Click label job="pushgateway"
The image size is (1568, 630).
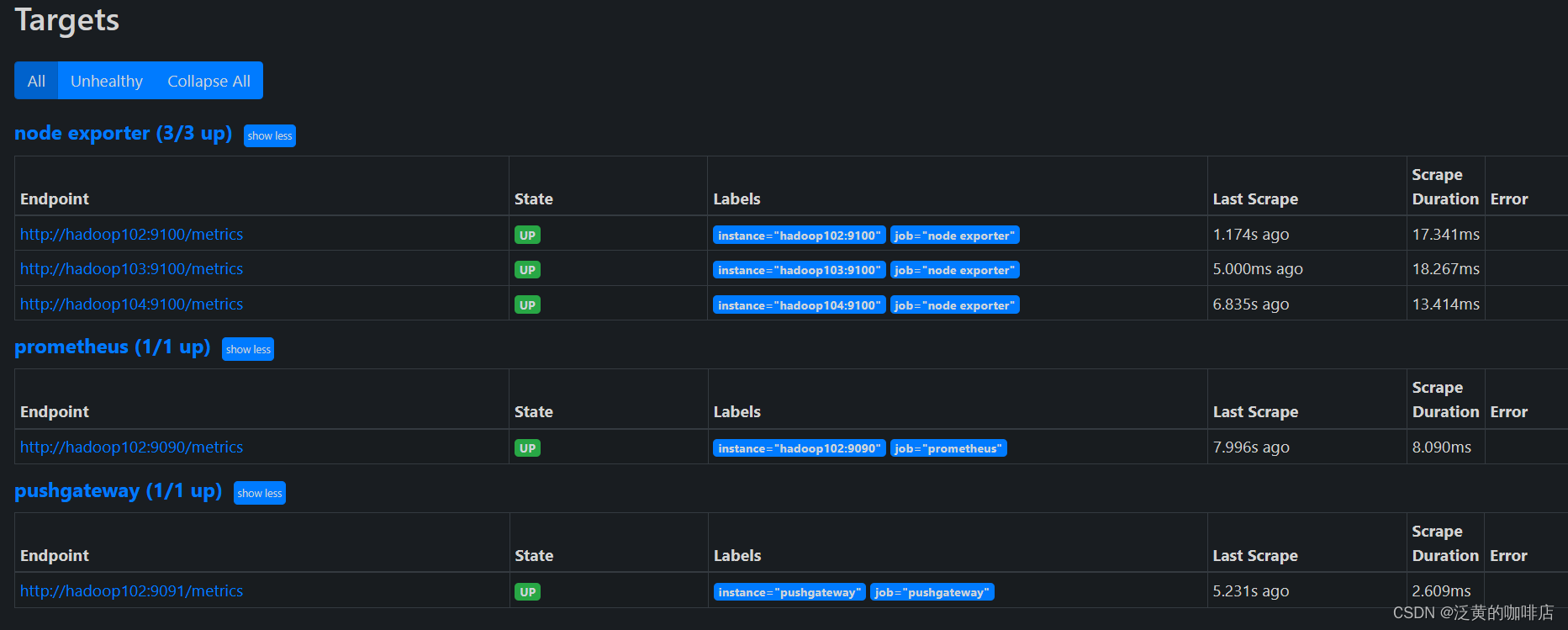(932, 592)
